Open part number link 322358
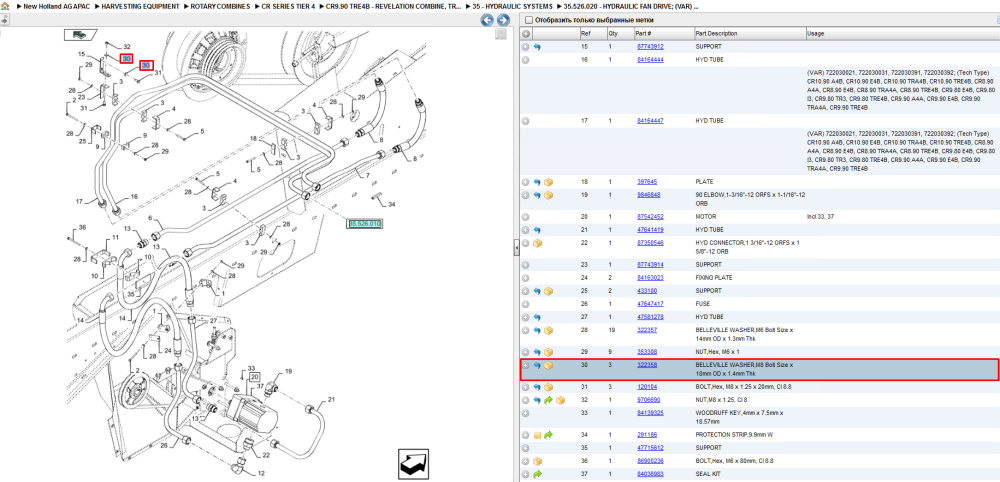This screenshot has width=1000, height=482. (x=648, y=365)
